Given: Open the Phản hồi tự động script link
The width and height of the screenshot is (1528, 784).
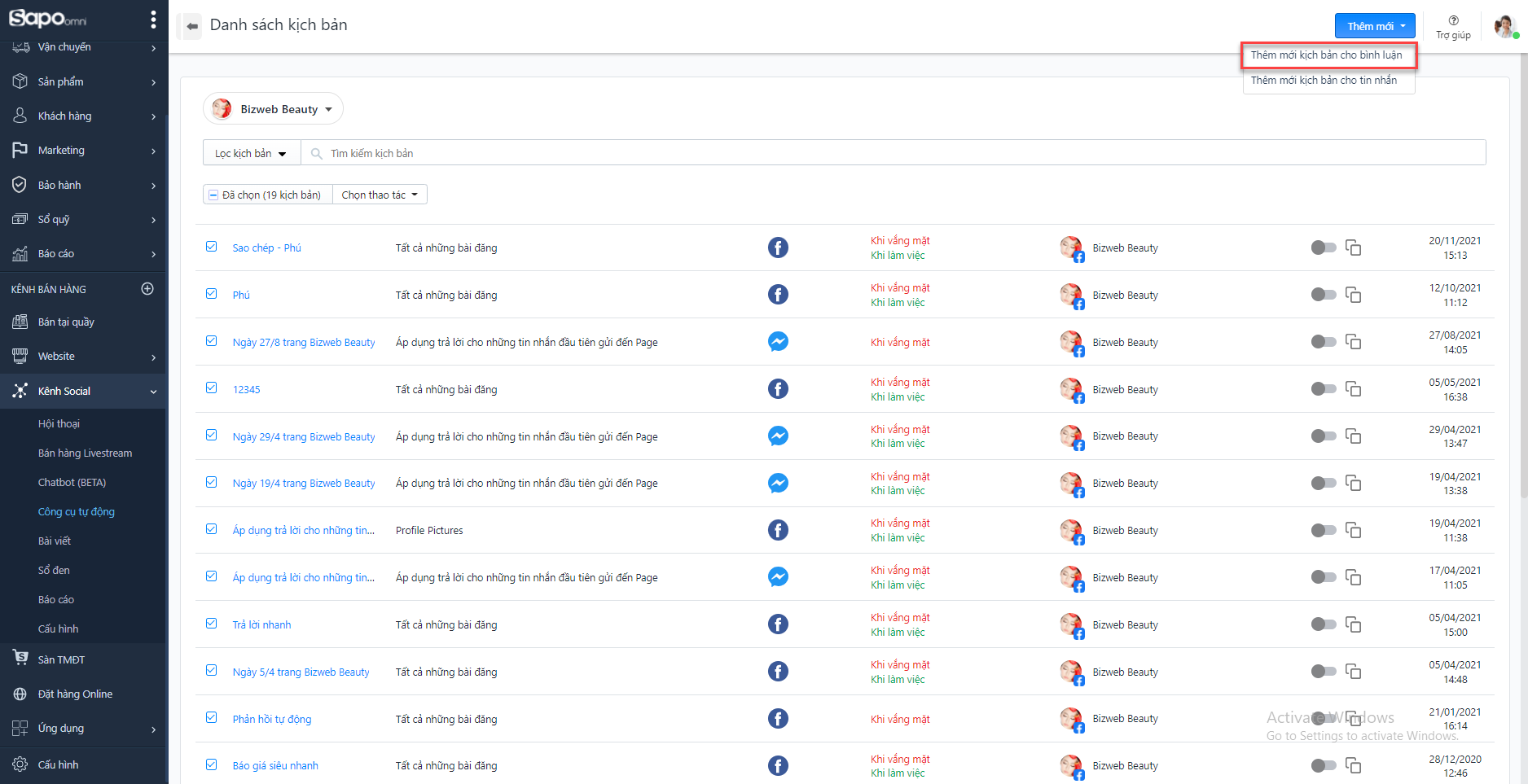Looking at the screenshot, I should [x=272, y=720].
